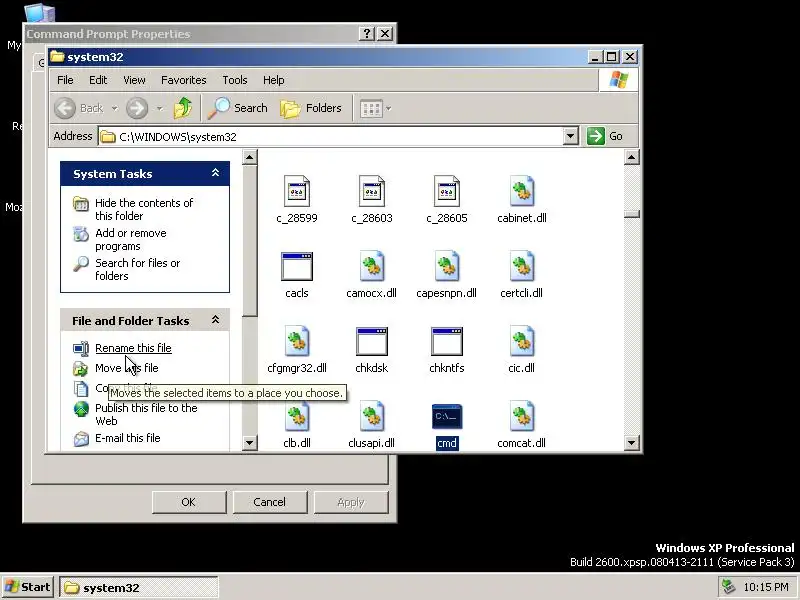800x600 pixels.
Task: Select the c_28603 file icon
Action: coord(372,191)
